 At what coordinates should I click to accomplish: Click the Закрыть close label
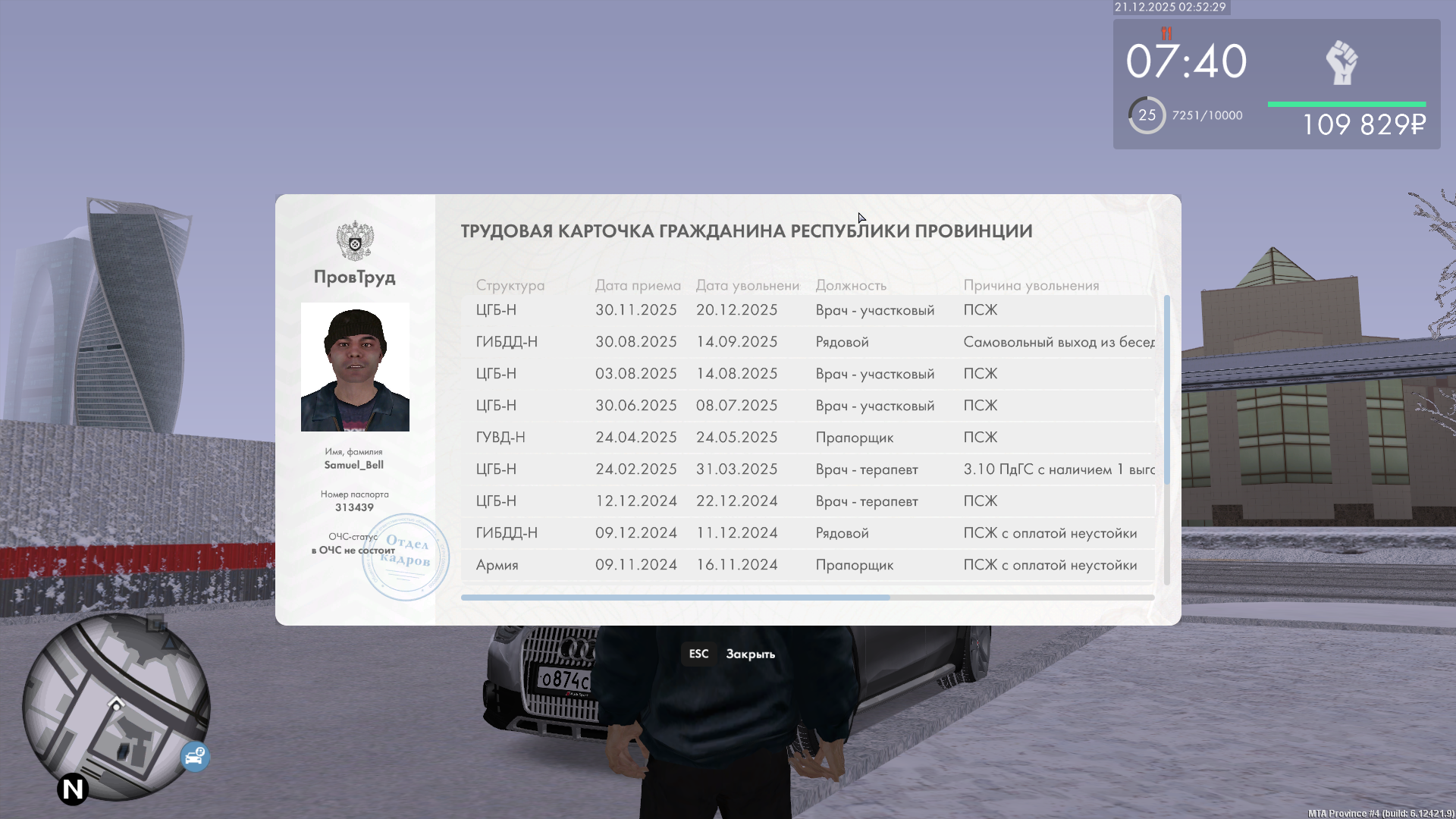click(x=750, y=654)
